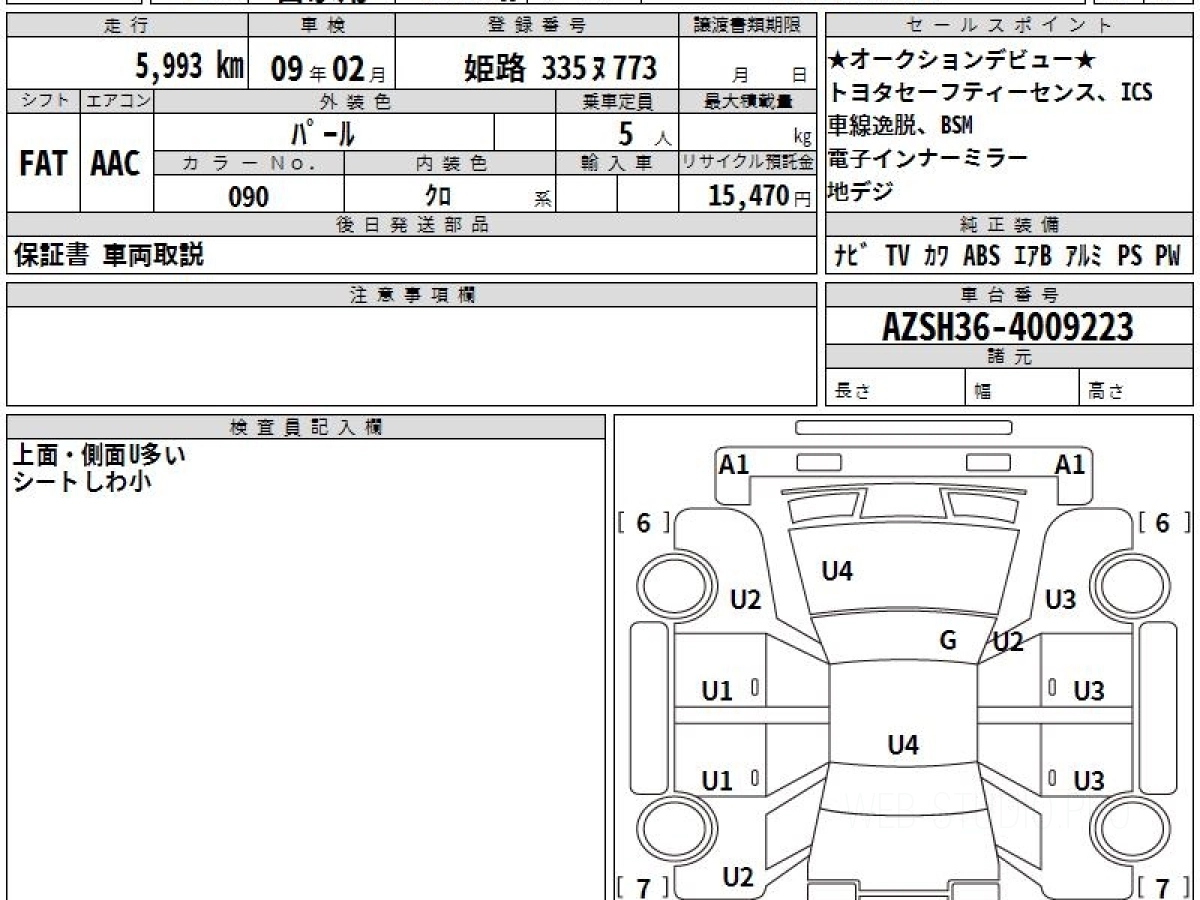Select the G mark on the windshield
1200x900 pixels.
[x=948, y=640]
